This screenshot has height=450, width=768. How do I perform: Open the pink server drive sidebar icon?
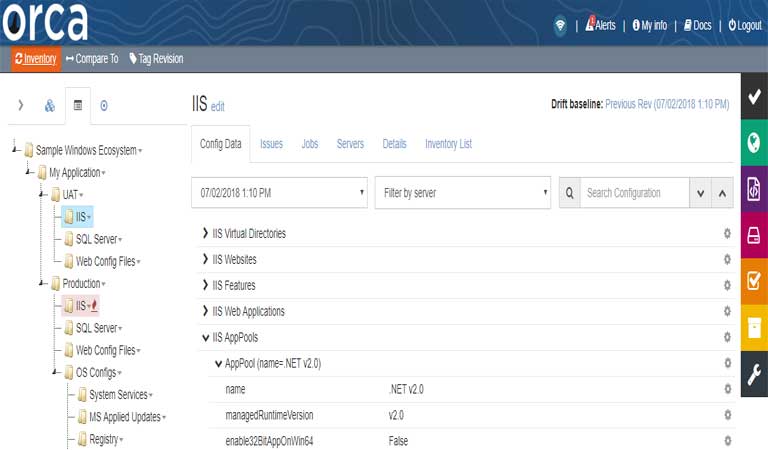[x=754, y=235]
